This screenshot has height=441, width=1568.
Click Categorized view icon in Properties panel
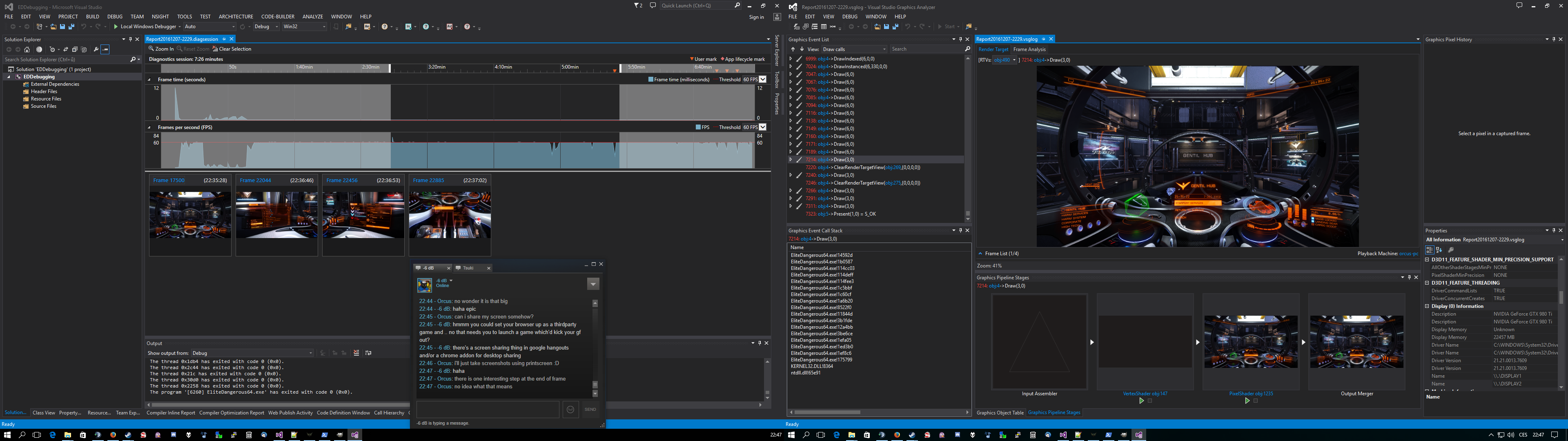[x=1430, y=250]
